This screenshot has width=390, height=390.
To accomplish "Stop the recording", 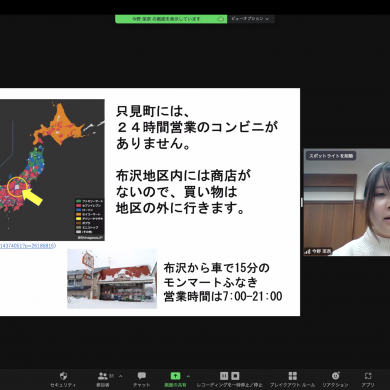I will (235, 376).
